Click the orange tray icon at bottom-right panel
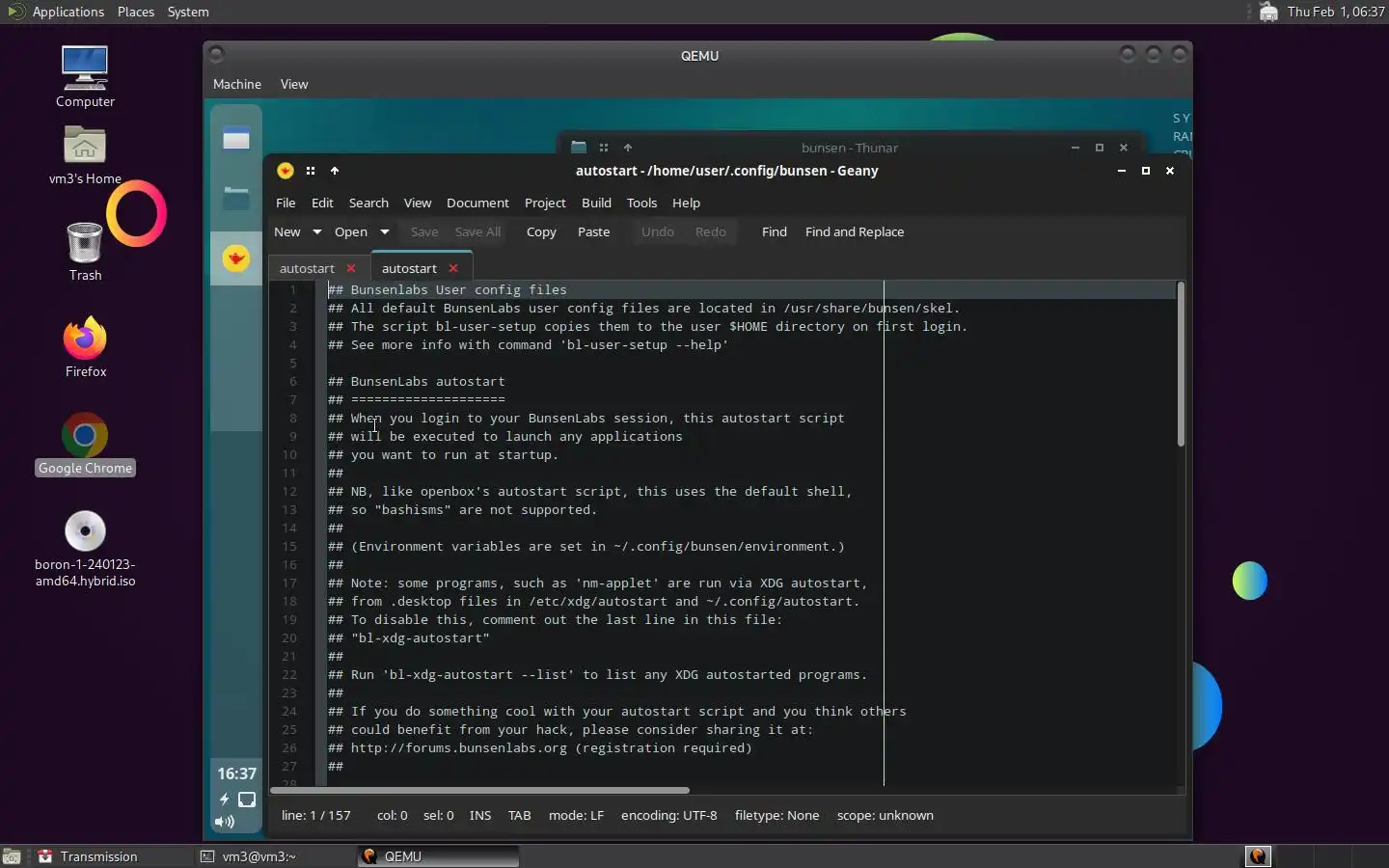This screenshot has height=868, width=1389. pos(1258,856)
